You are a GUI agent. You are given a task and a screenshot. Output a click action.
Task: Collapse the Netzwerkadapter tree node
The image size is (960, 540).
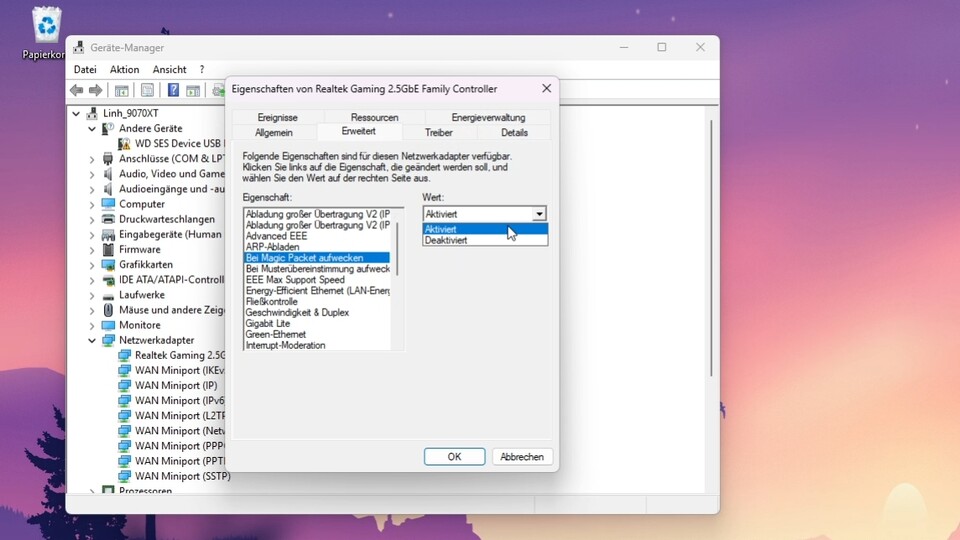92,341
